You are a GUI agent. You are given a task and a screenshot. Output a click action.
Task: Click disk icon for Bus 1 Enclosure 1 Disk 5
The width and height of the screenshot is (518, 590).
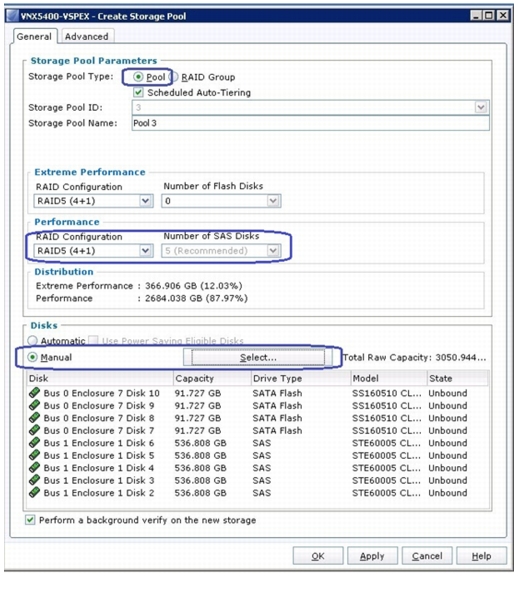point(34,455)
